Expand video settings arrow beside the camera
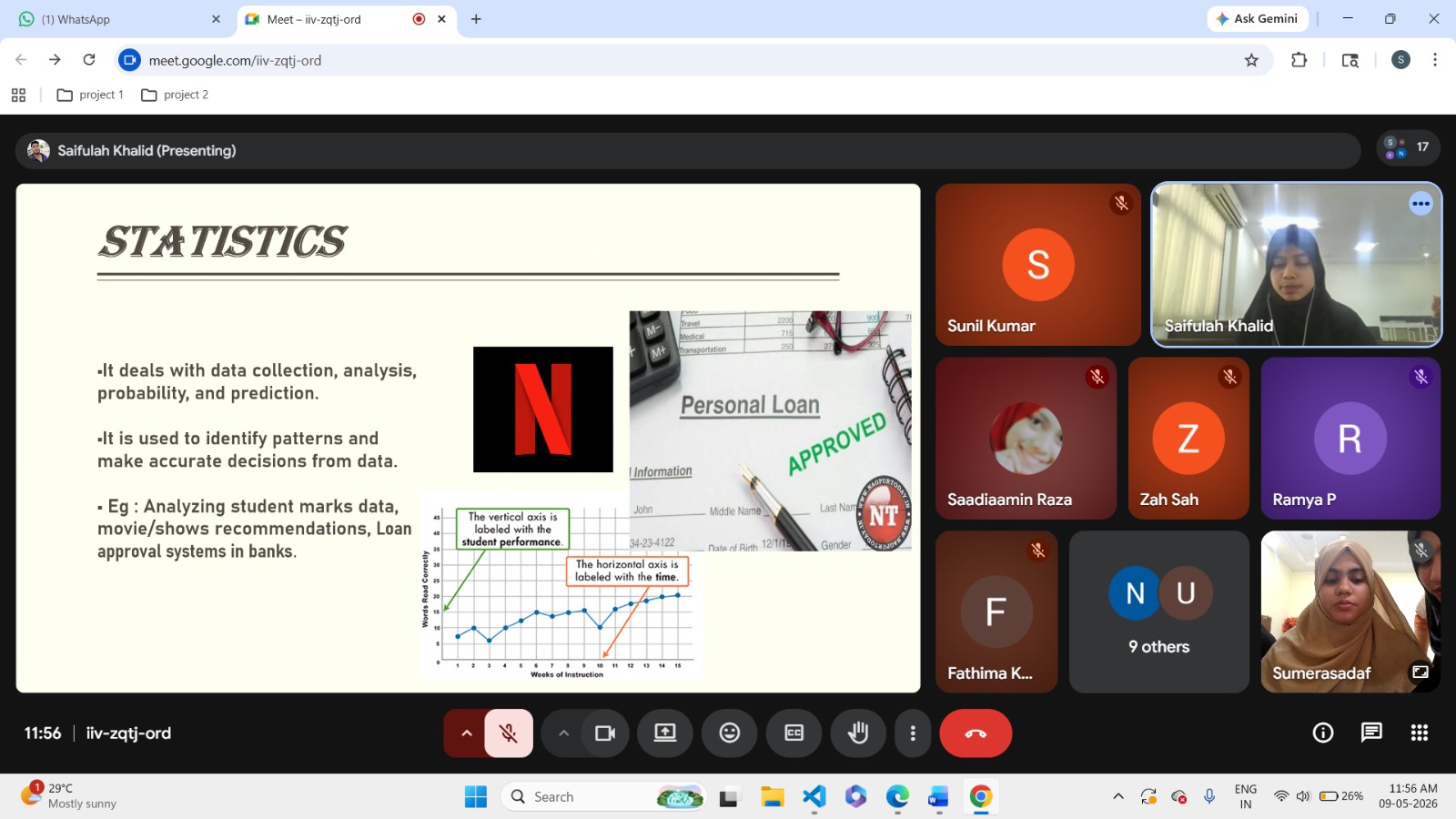 click(x=563, y=733)
